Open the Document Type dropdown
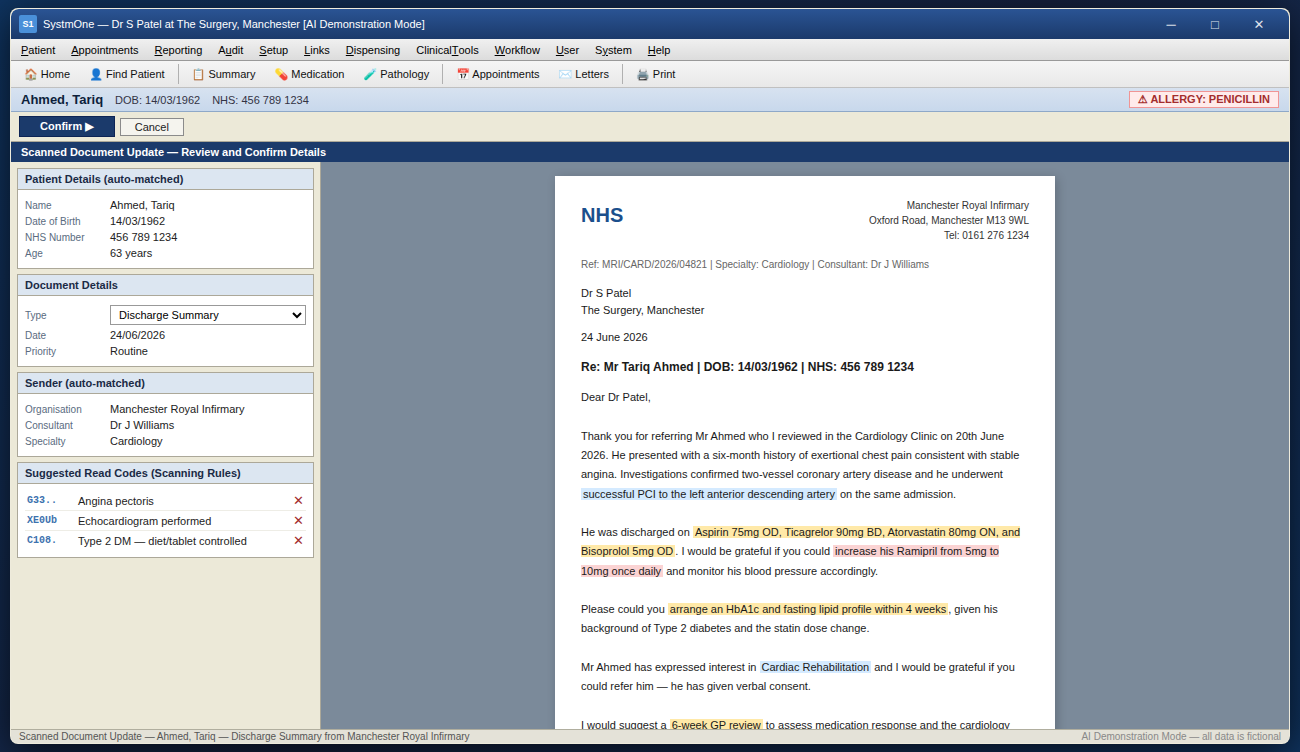1300x752 pixels. pos(208,315)
